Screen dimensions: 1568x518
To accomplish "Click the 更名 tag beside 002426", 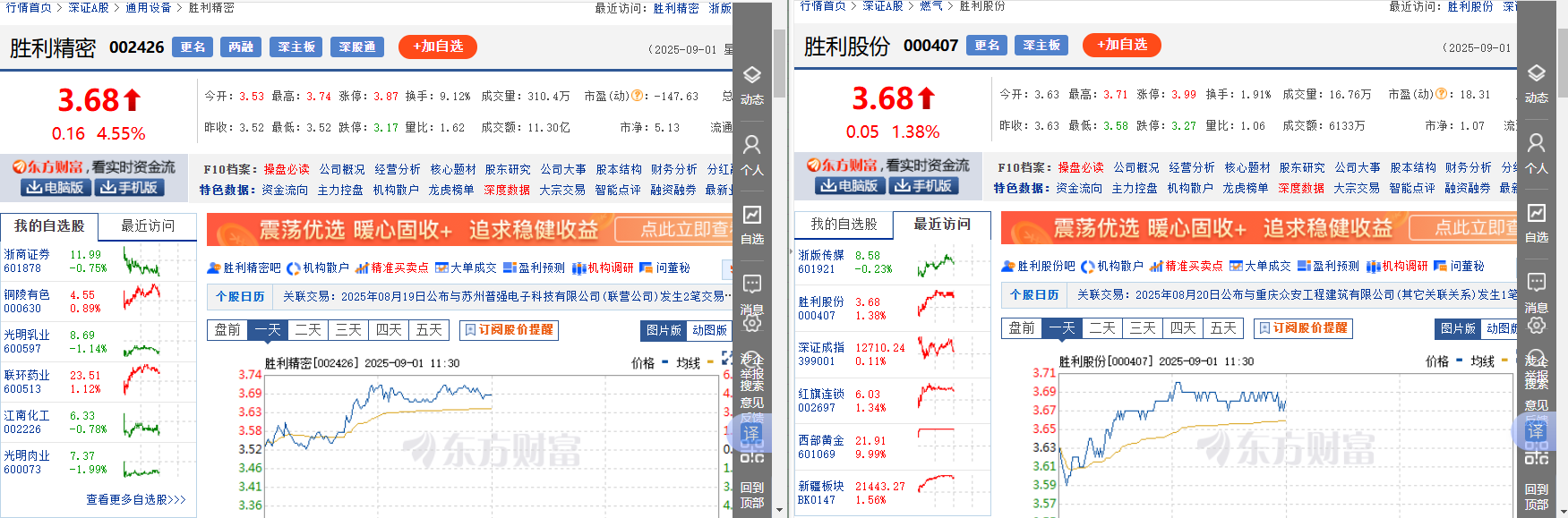I will [x=193, y=47].
